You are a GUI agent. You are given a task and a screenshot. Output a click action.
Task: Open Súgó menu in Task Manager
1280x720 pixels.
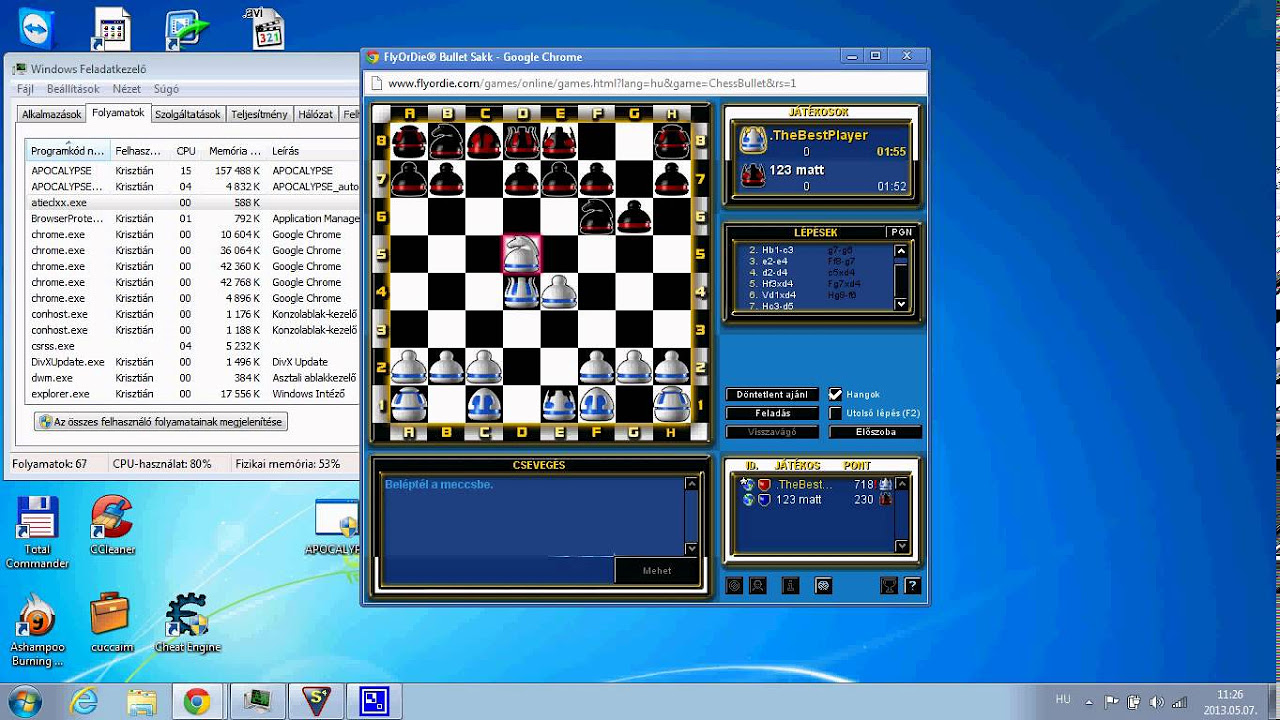click(x=166, y=89)
